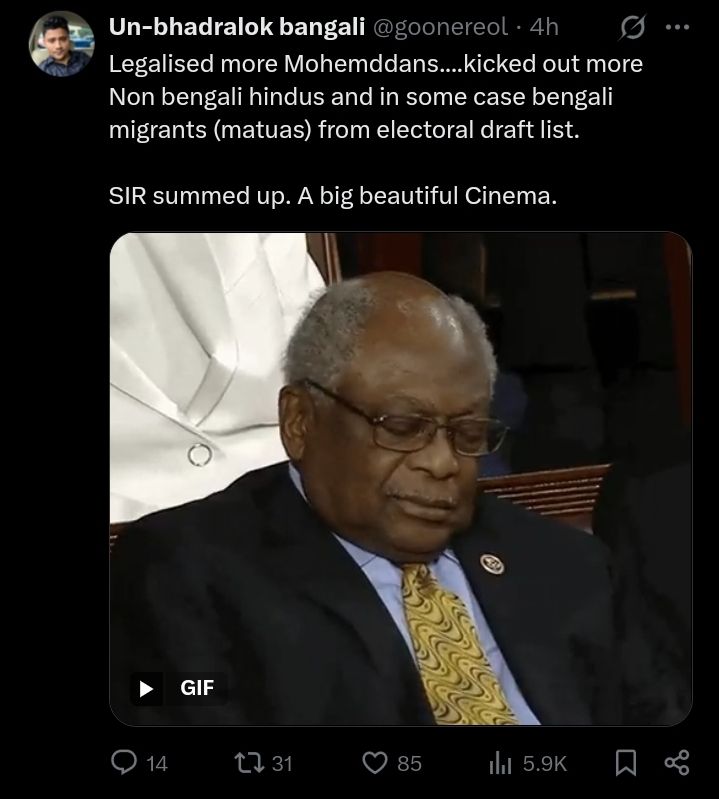Like the post with the heart icon

(x=374, y=763)
